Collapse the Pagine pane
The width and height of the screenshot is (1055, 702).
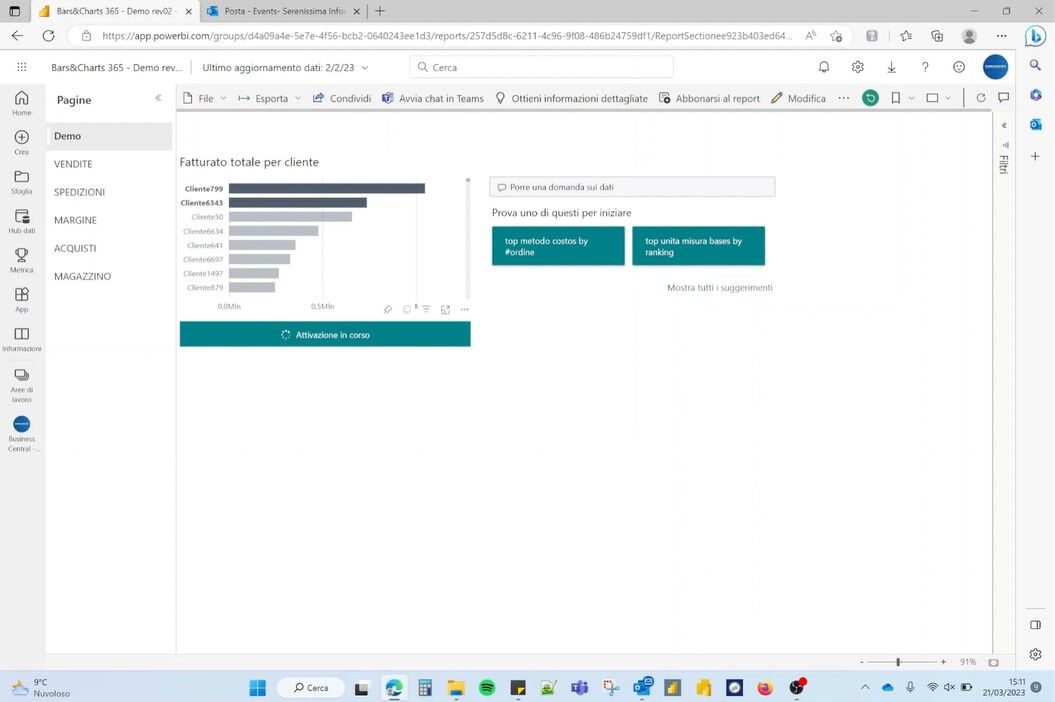tap(157, 98)
